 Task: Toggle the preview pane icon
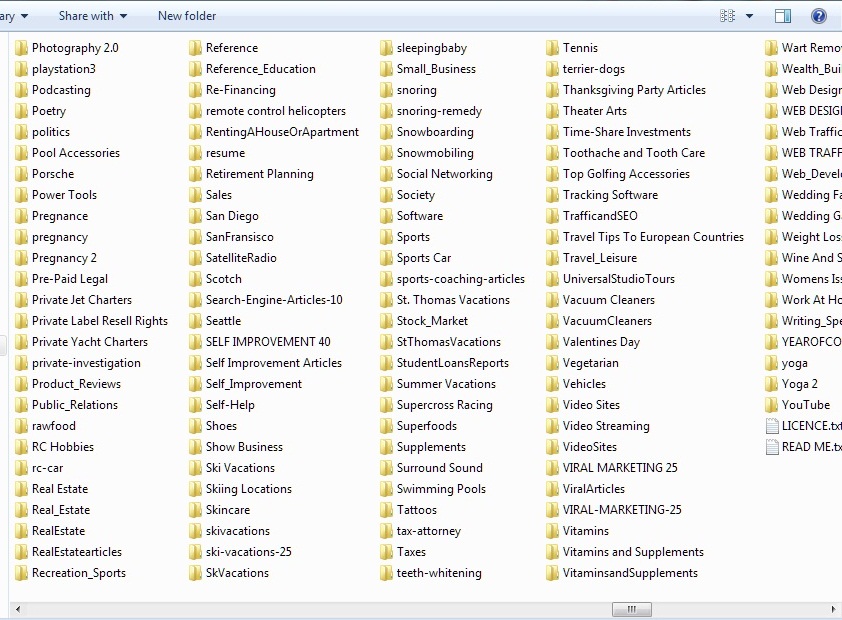tap(783, 16)
